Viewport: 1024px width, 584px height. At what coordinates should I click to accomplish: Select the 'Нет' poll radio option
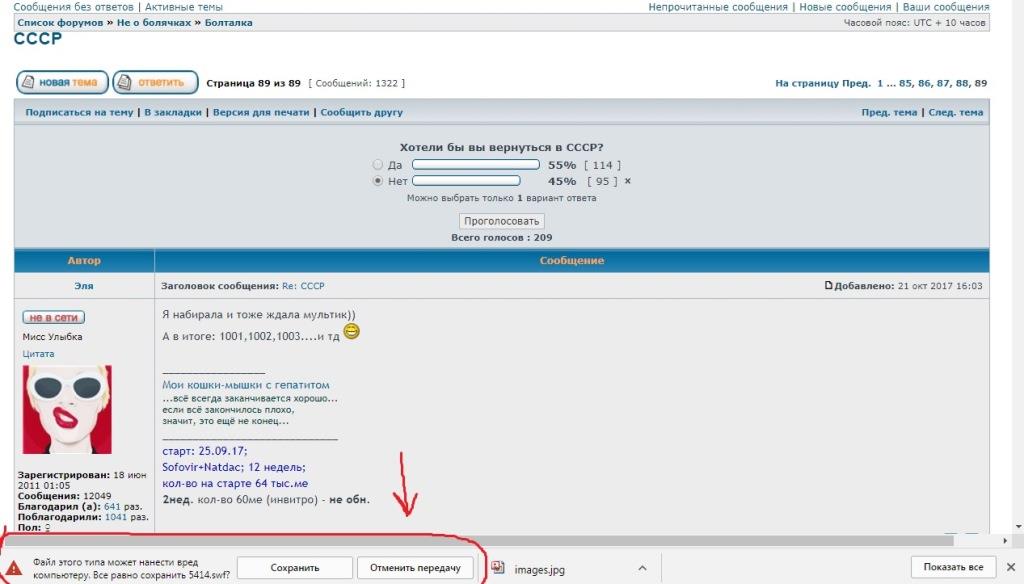click(x=377, y=181)
